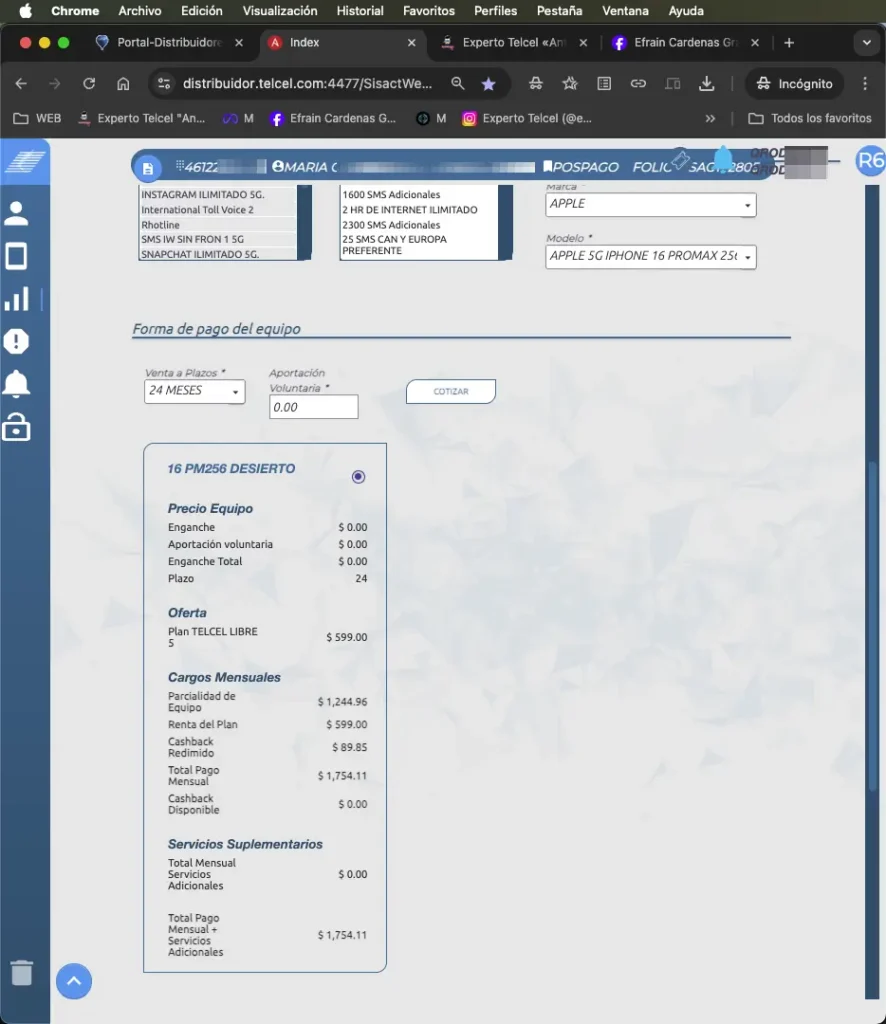Switch to the Efrain Cardenas tab
Screen dimensions: 886x1024
pos(686,42)
